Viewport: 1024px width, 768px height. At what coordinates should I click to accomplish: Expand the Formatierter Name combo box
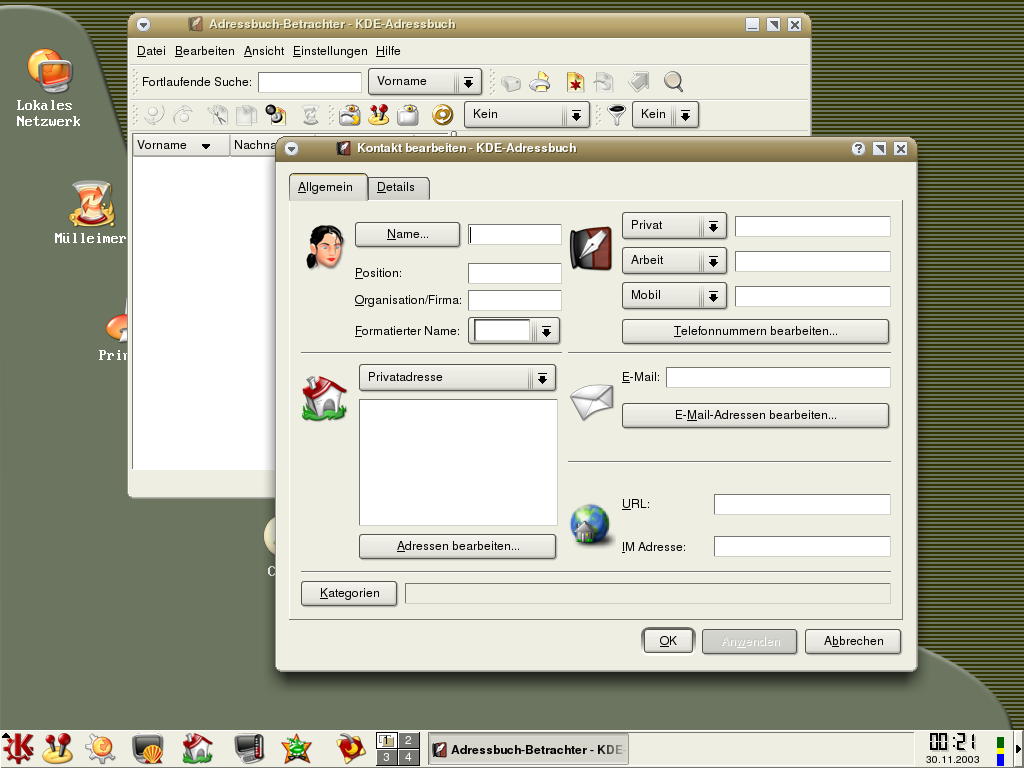click(x=546, y=331)
